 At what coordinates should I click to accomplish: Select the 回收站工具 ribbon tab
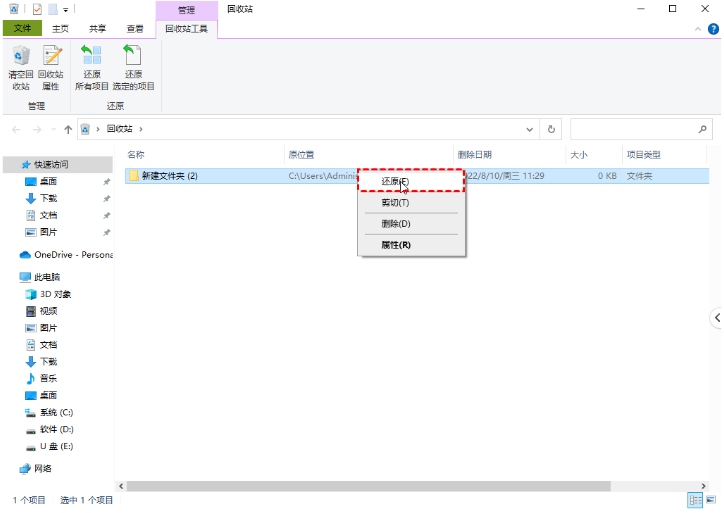[x=187, y=29]
